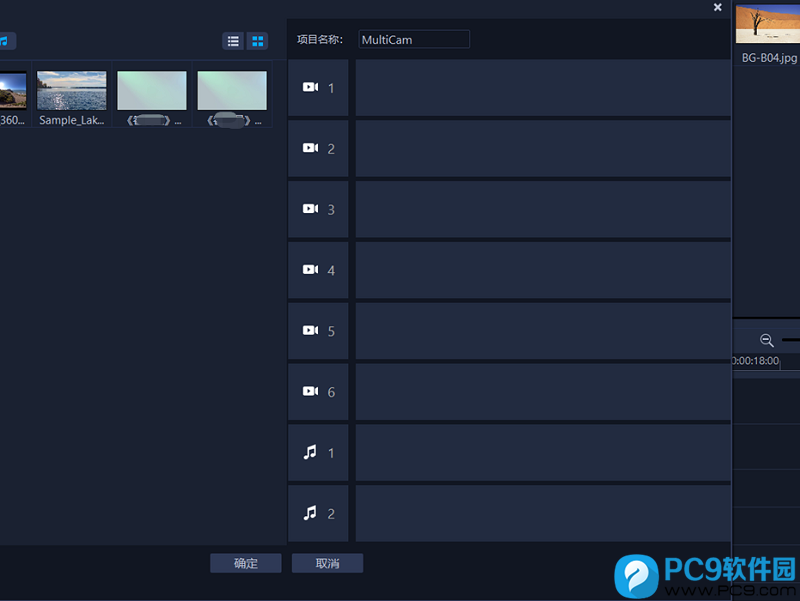Screen dimensions: 800x601
Task: Click the 0:00:18:00 timeline marker
Action: 756,361
